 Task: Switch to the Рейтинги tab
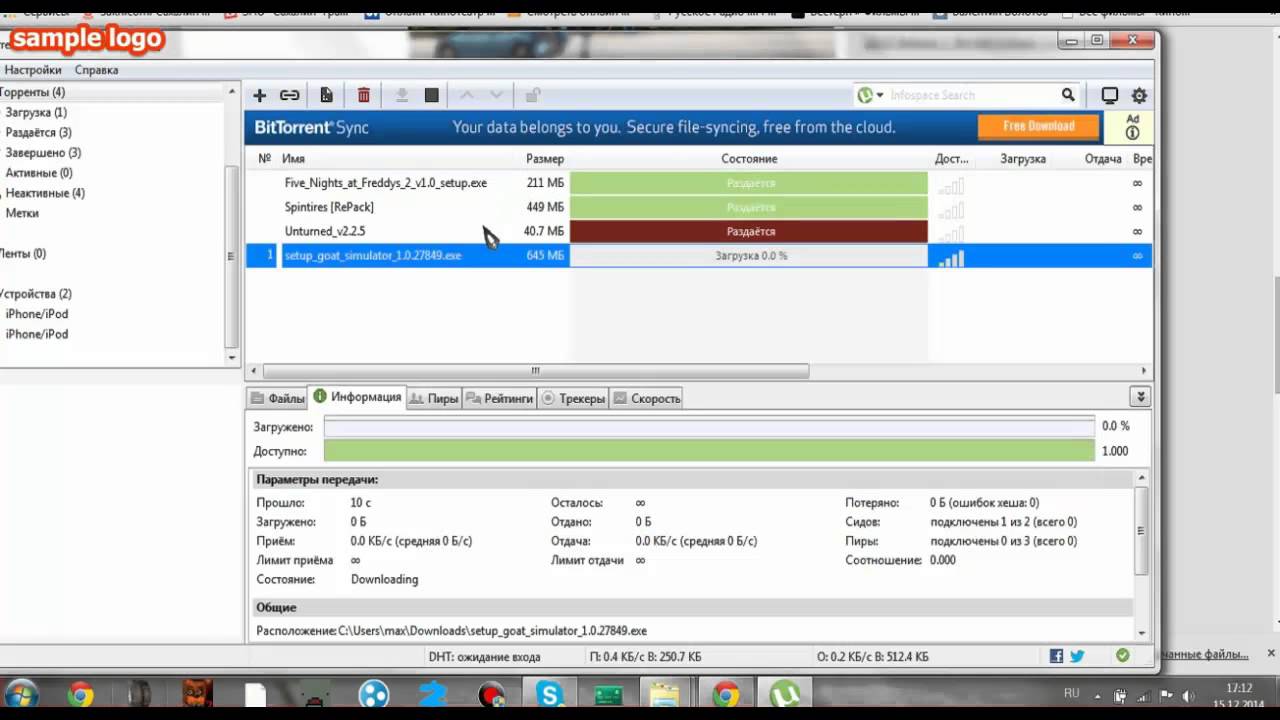[x=500, y=398]
